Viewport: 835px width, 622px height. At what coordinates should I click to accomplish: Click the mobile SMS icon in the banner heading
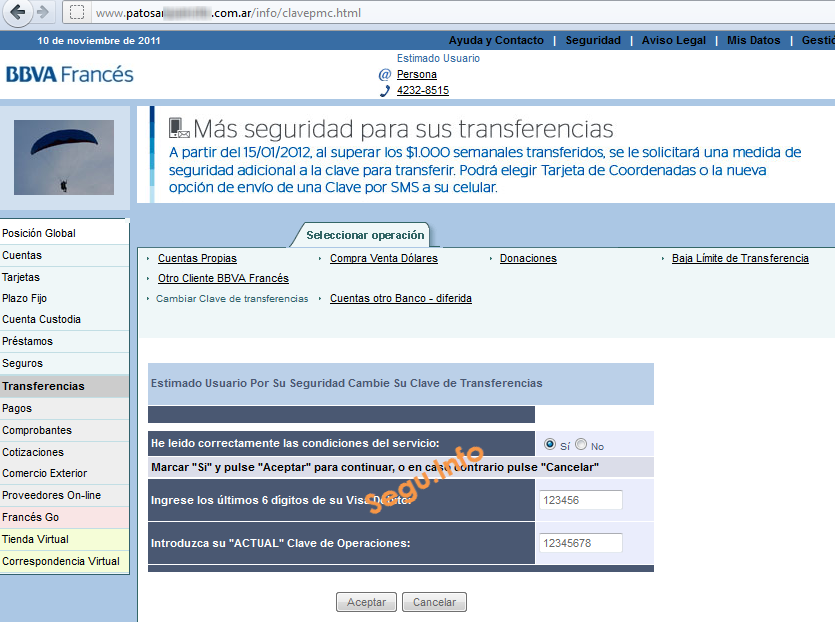pos(179,128)
